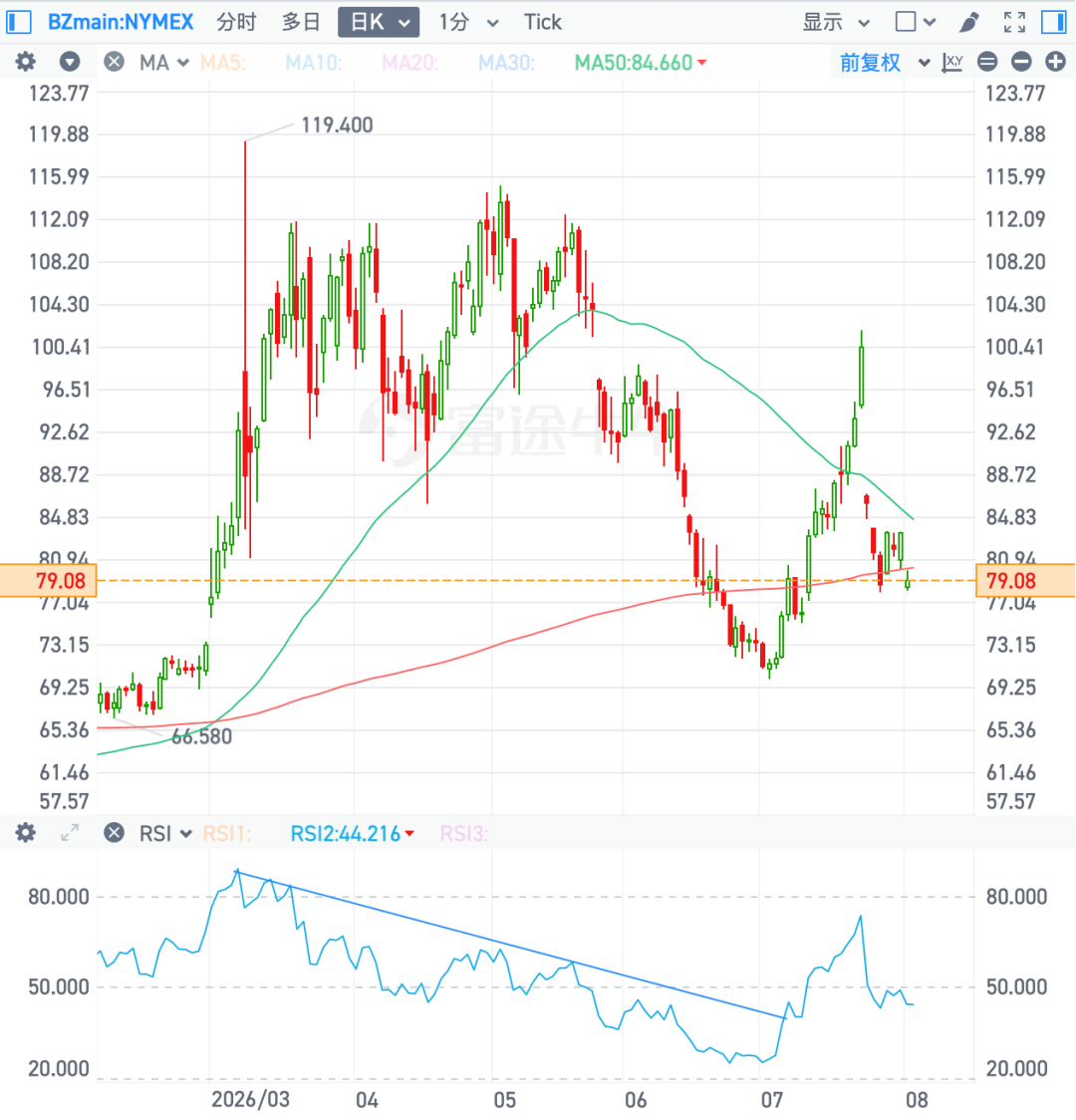
Task: Click the 123.77 left axis label
Action: click(59, 93)
